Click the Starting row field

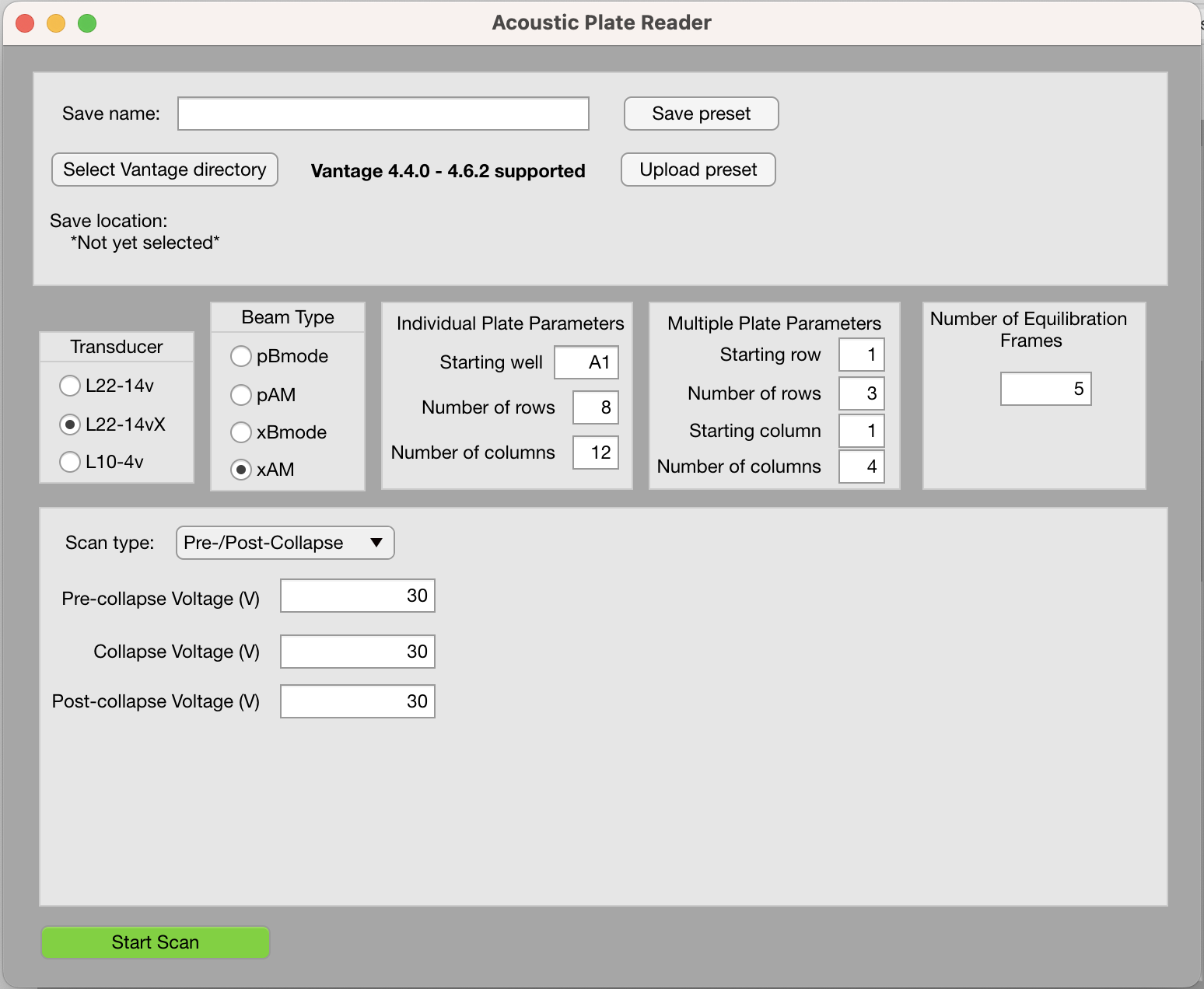tap(861, 355)
